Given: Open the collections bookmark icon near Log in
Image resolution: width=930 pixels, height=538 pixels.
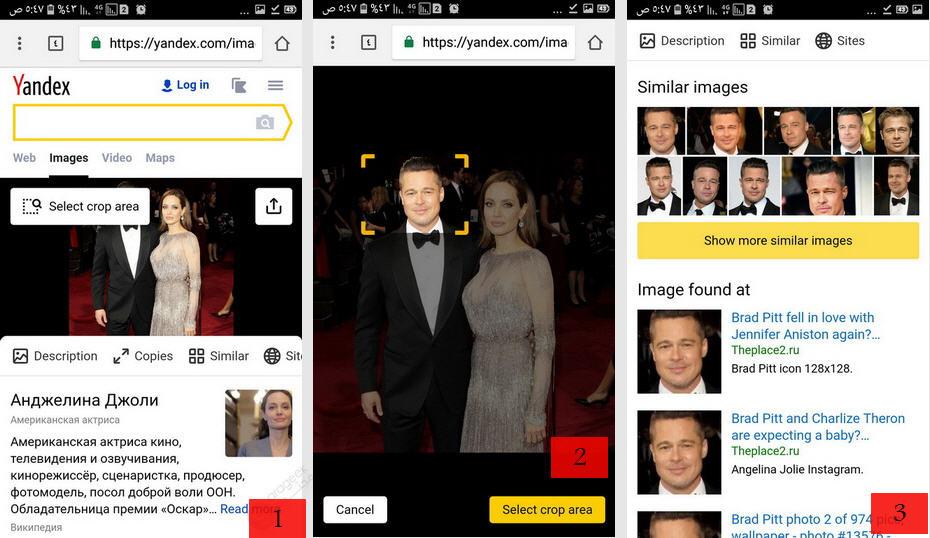Looking at the screenshot, I should (x=239, y=85).
